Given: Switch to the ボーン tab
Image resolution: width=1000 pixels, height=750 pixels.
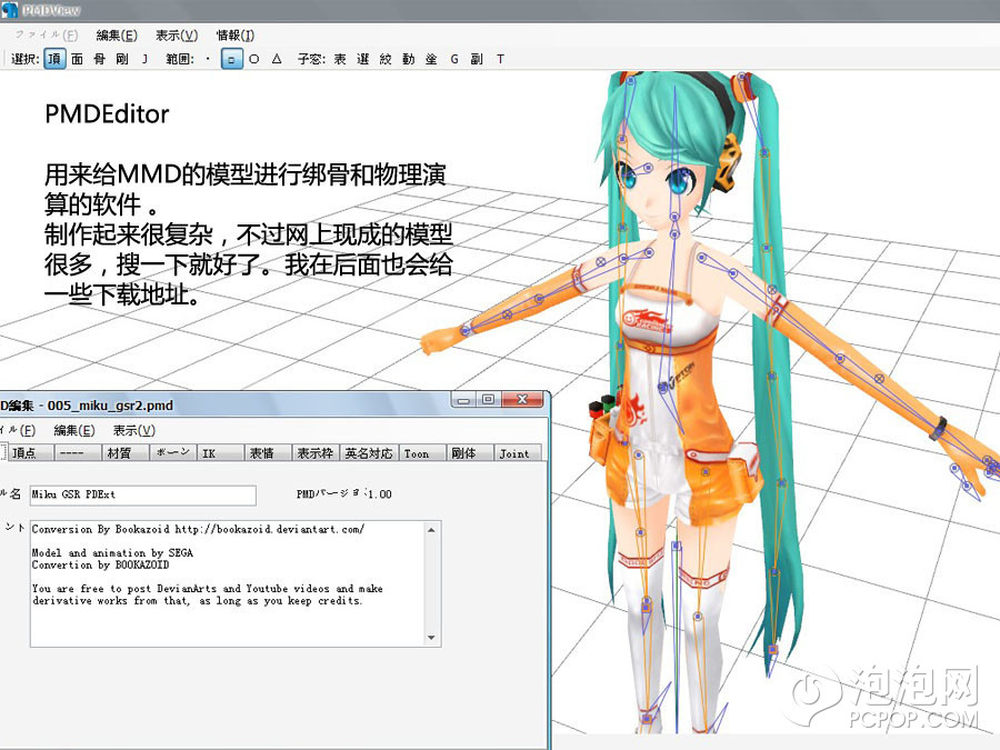Looking at the screenshot, I should tap(173, 453).
